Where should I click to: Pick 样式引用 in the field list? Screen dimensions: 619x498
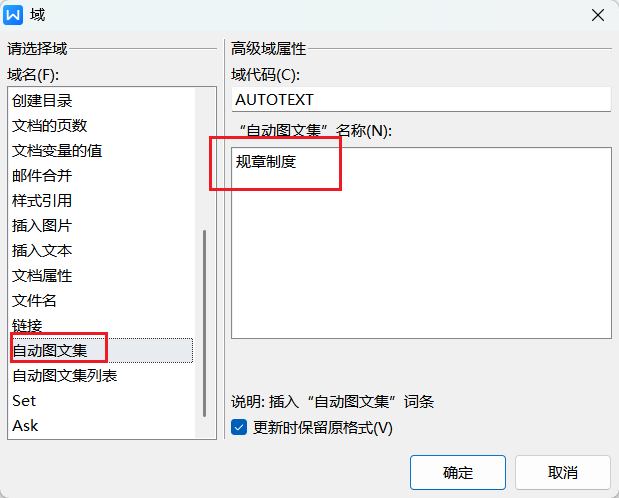[42, 201]
